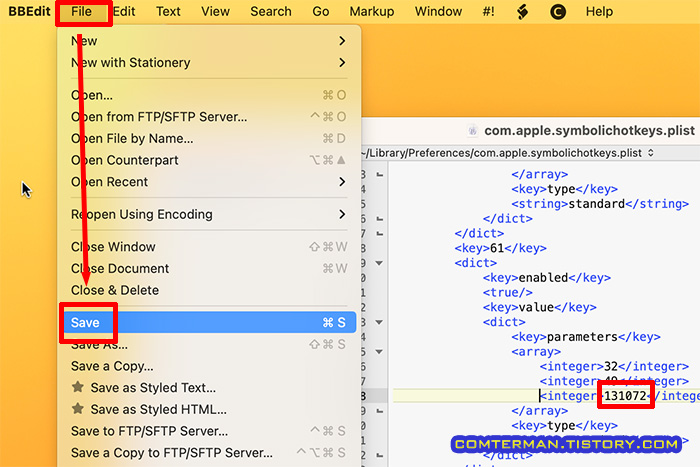Choose Save a Copy to FTP/SFTP Server...
This screenshot has width=700, height=467.
tap(209, 453)
